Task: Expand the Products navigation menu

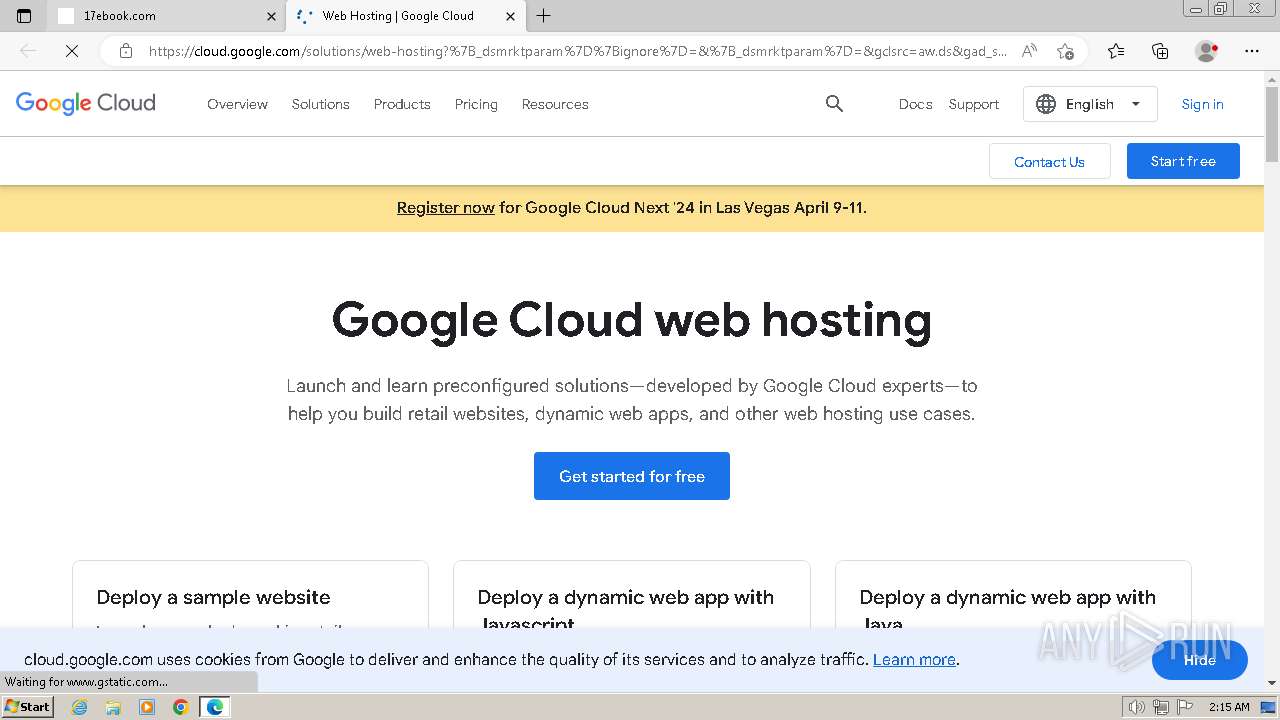Action: point(402,104)
